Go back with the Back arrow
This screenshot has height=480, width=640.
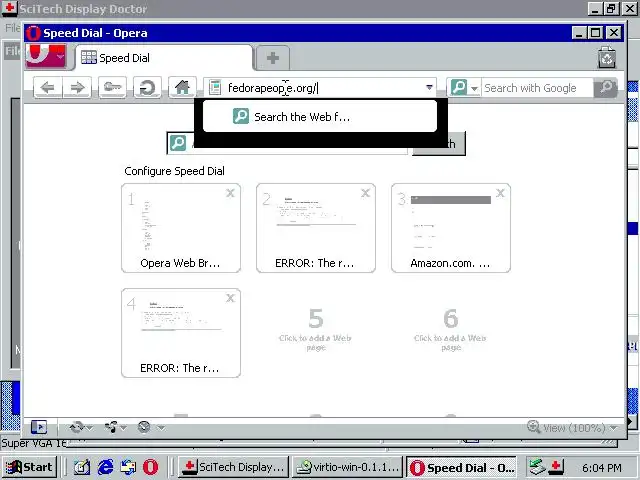point(48,87)
